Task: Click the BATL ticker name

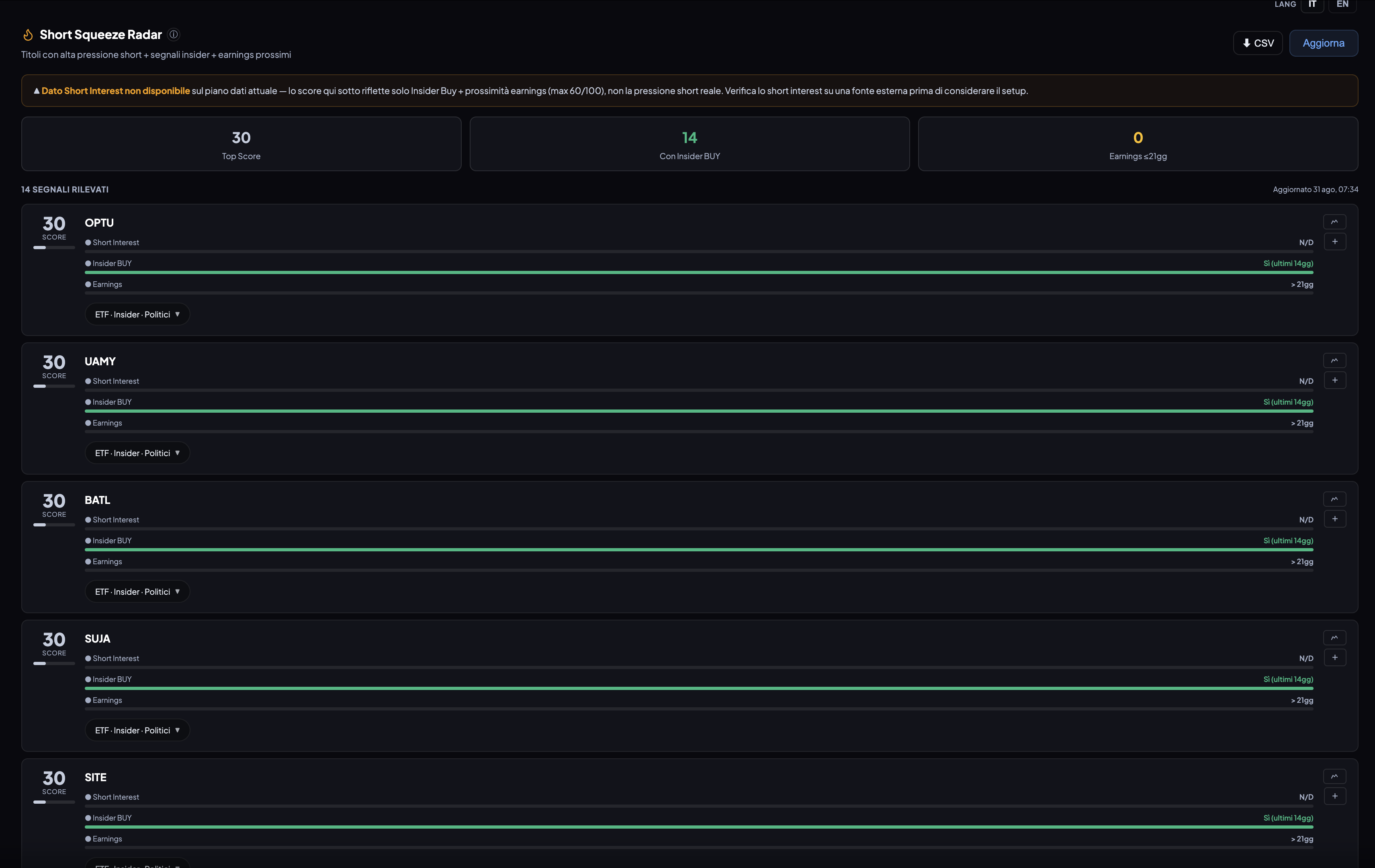Action: pyautogui.click(x=98, y=501)
